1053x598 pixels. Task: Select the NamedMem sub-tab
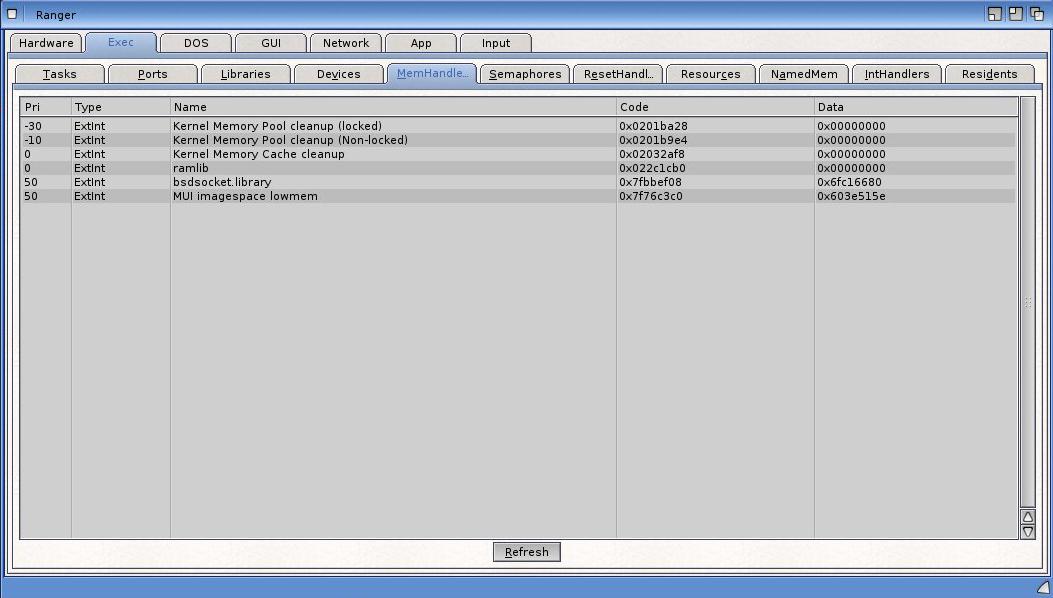[804, 74]
